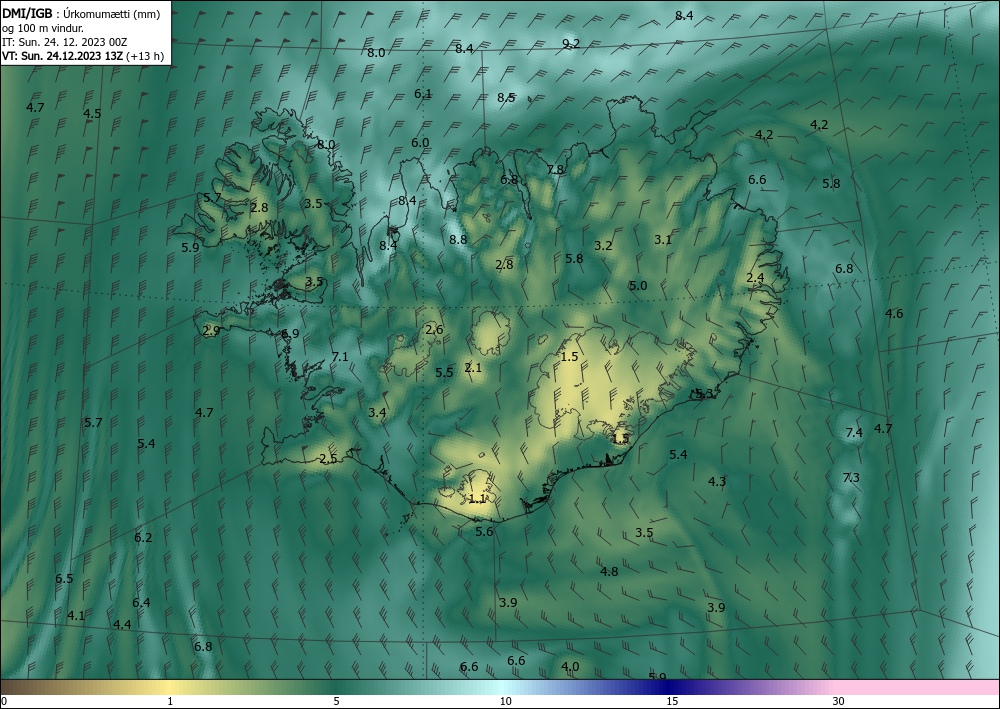Click the 2.4 value in east Iceland
This screenshot has height=709, width=1000.
(755, 277)
